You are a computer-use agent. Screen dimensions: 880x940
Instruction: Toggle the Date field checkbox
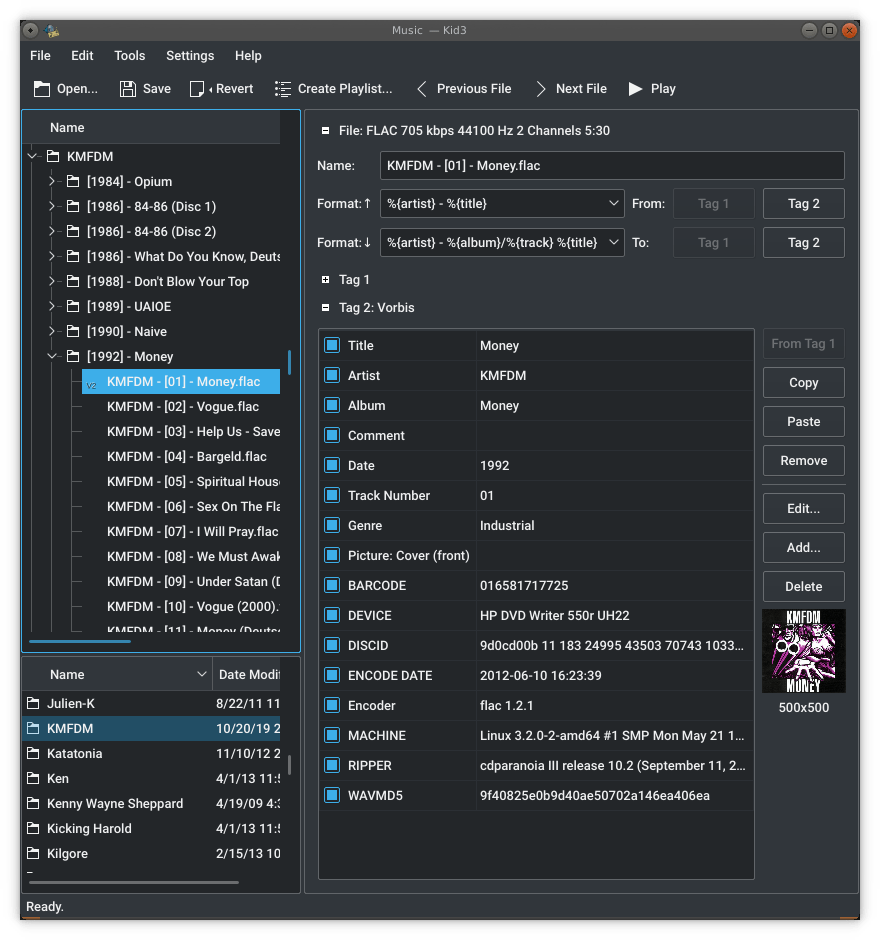(x=332, y=465)
